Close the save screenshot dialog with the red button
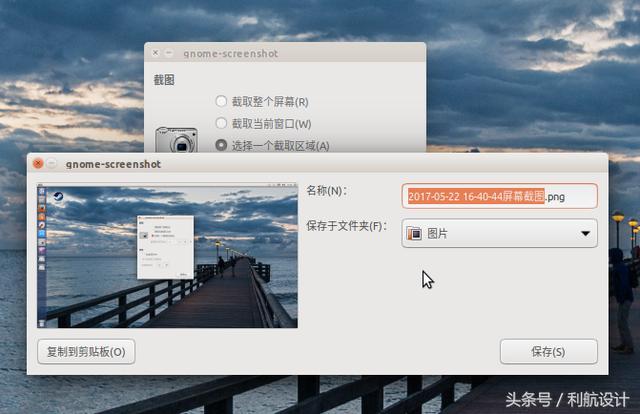Viewport: 640px width, 414px height. point(38,163)
